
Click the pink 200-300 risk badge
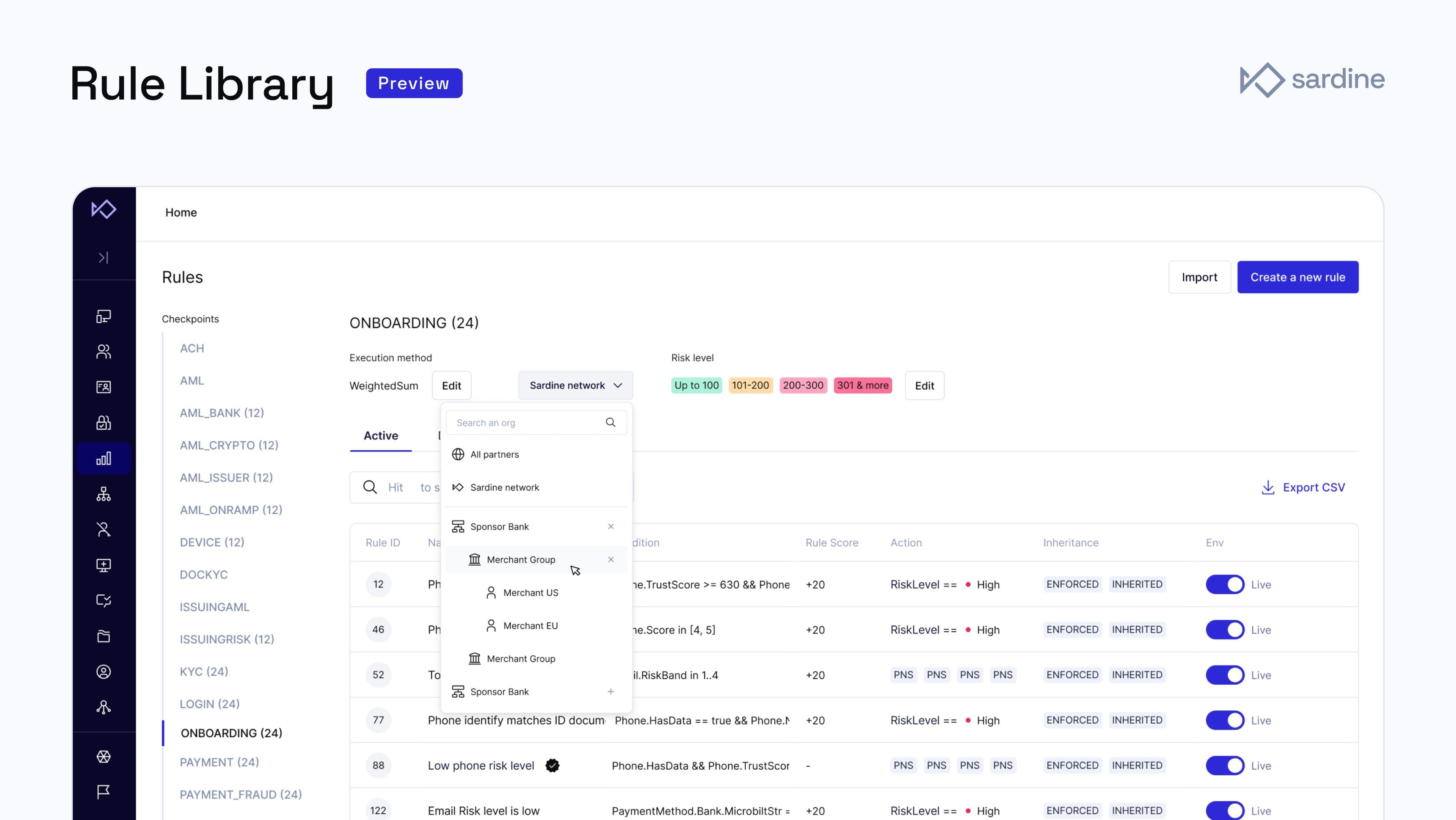[x=803, y=386]
